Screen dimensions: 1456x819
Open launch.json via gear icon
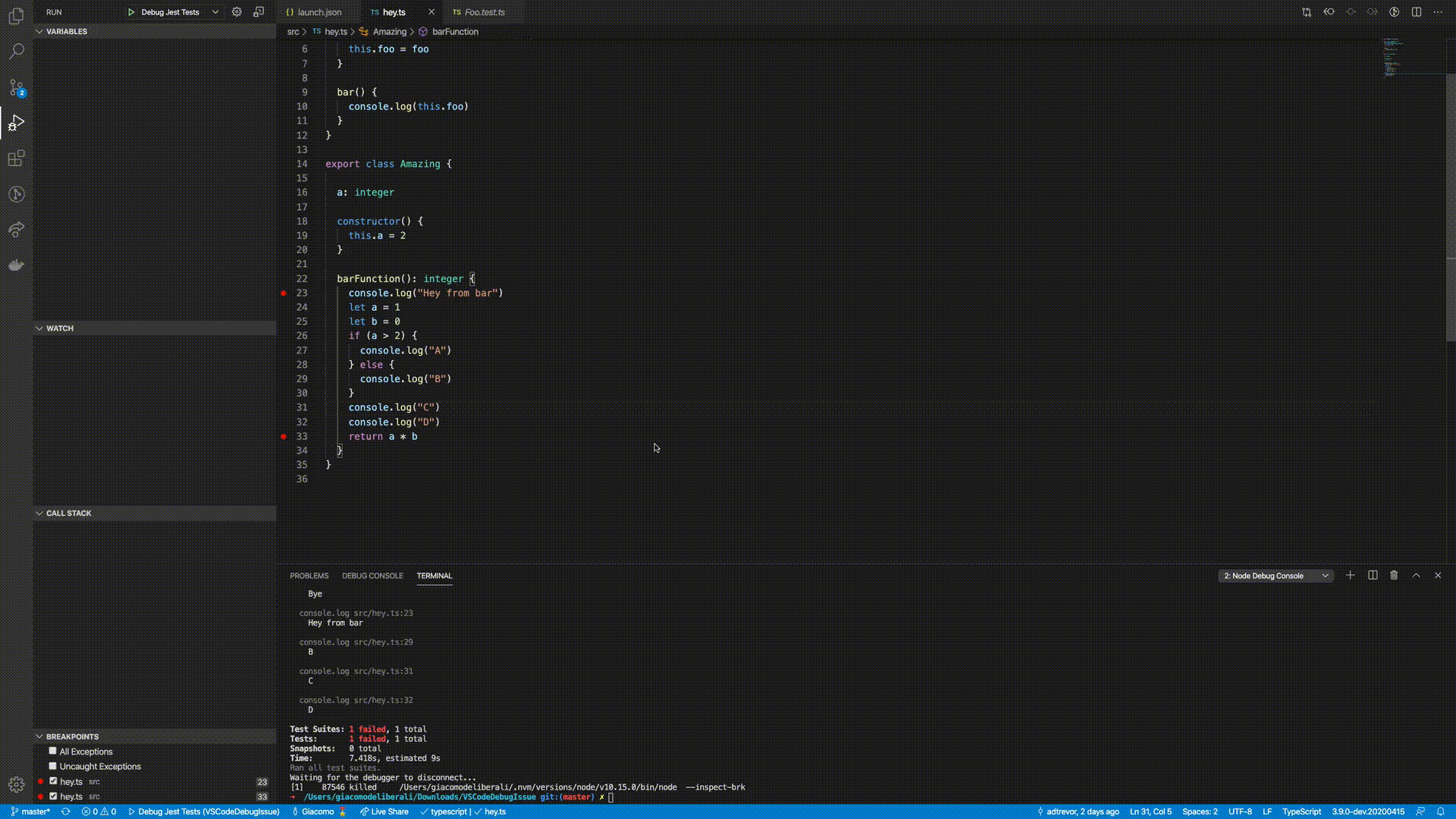[237, 12]
